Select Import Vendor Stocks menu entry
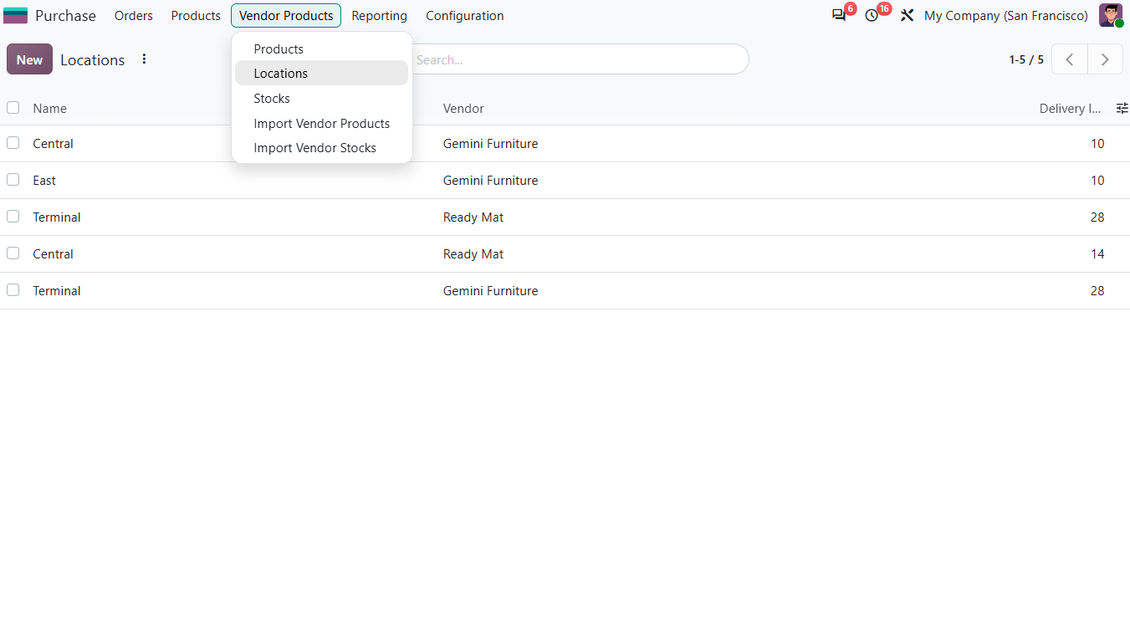The image size is (1130, 634). (x=321, y=148)
